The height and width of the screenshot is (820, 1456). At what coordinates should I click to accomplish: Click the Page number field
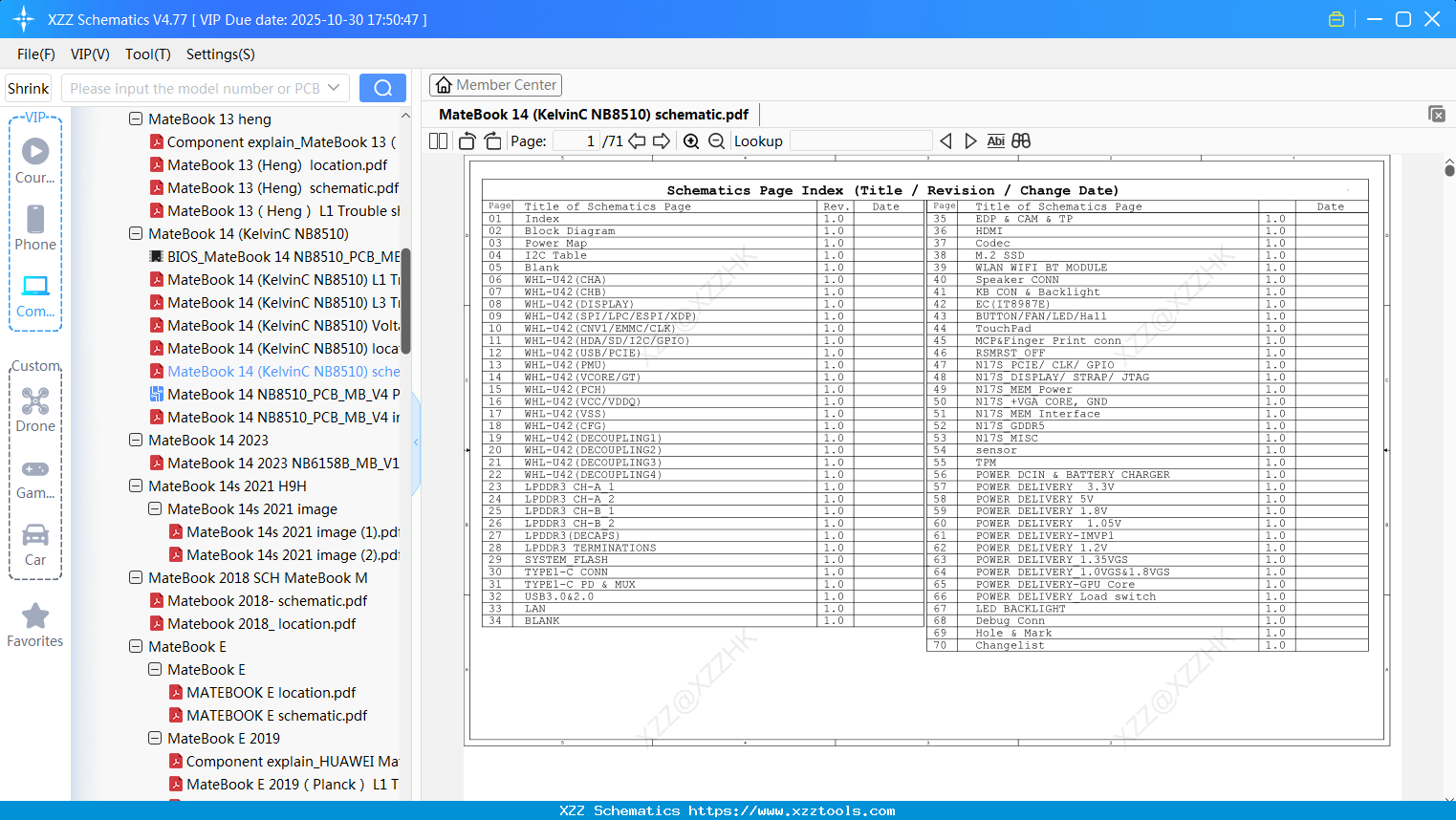point(576,141)
